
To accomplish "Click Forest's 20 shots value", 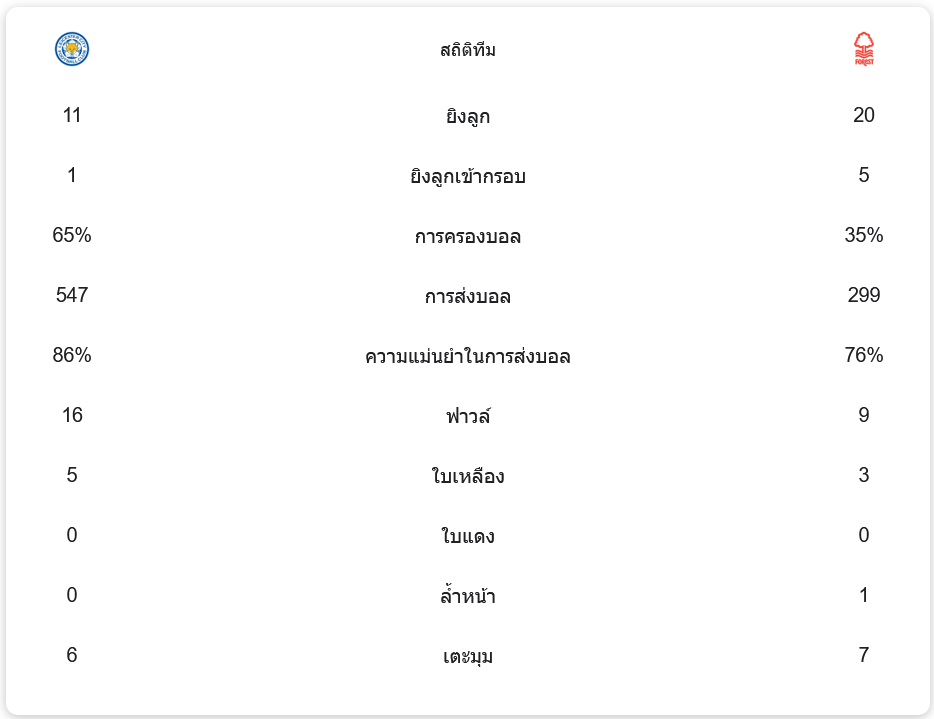I will 864,115.
